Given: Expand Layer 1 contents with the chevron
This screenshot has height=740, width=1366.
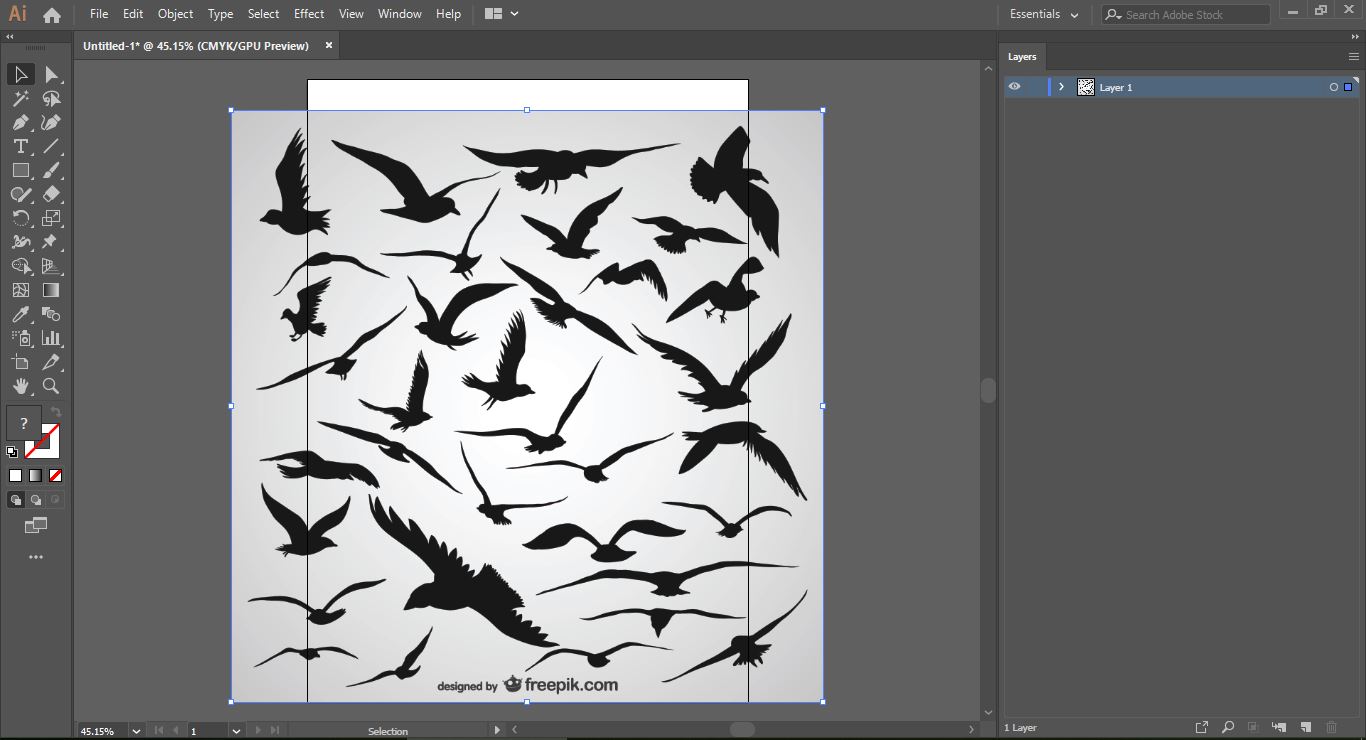Looking at the screenshot, I should click(x=1061, y=88).
